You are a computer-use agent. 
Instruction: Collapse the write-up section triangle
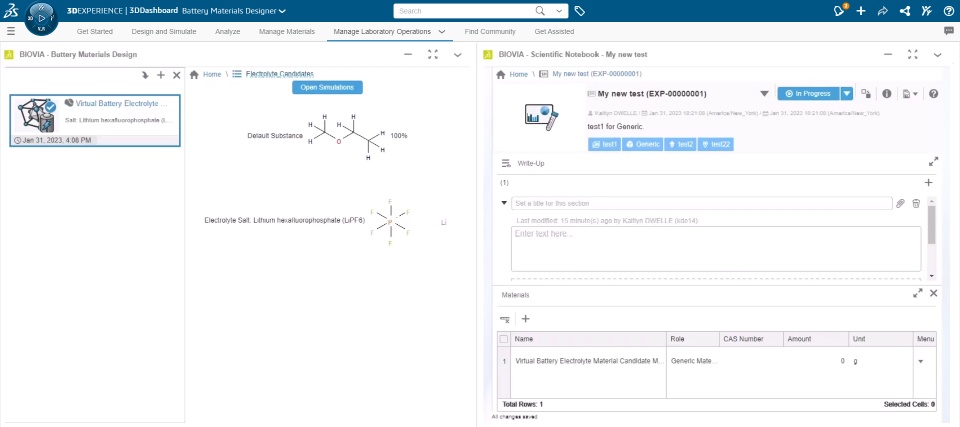pyautogui.click(x=504, y=203)
